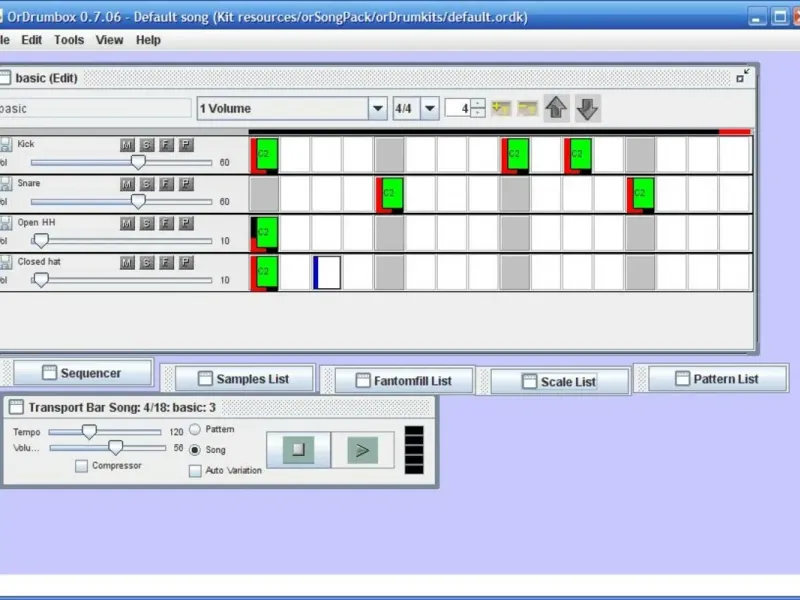This screenshot has height=600, width=800.
Task: Click the Transport Bar panel window icon
Action: [x=16, y=407]
